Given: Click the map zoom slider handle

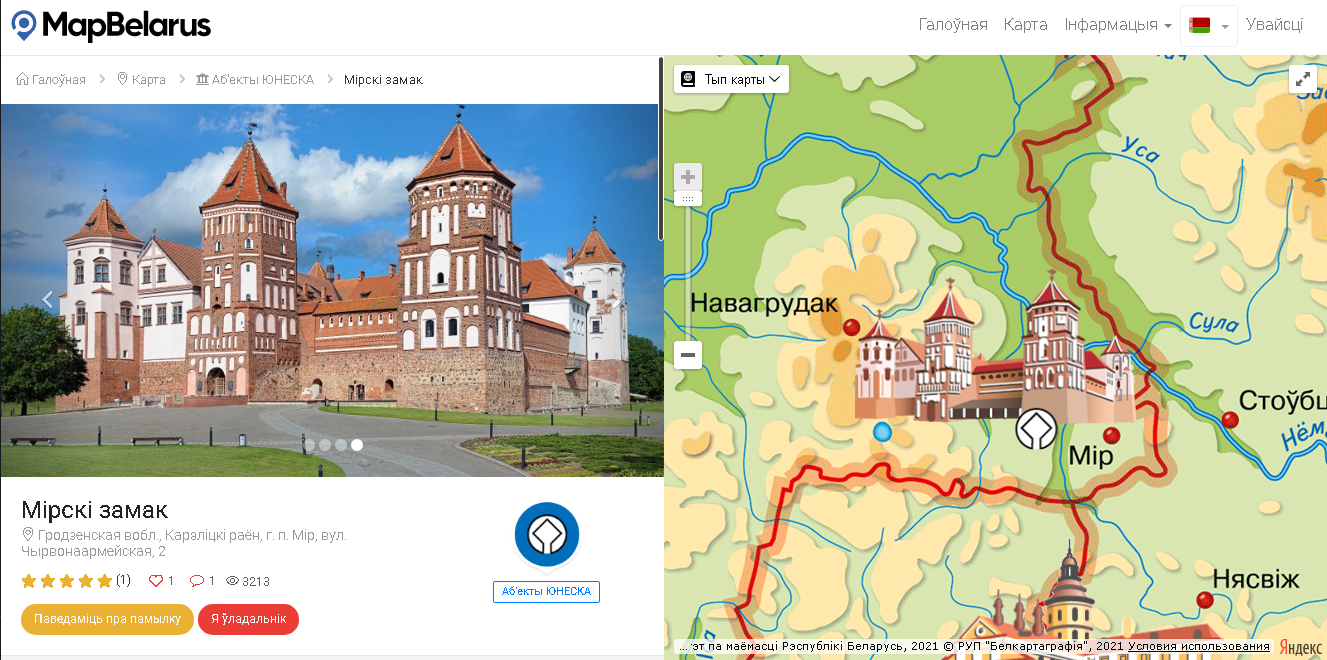Looking at the screenshot, I should click(688, 199).
